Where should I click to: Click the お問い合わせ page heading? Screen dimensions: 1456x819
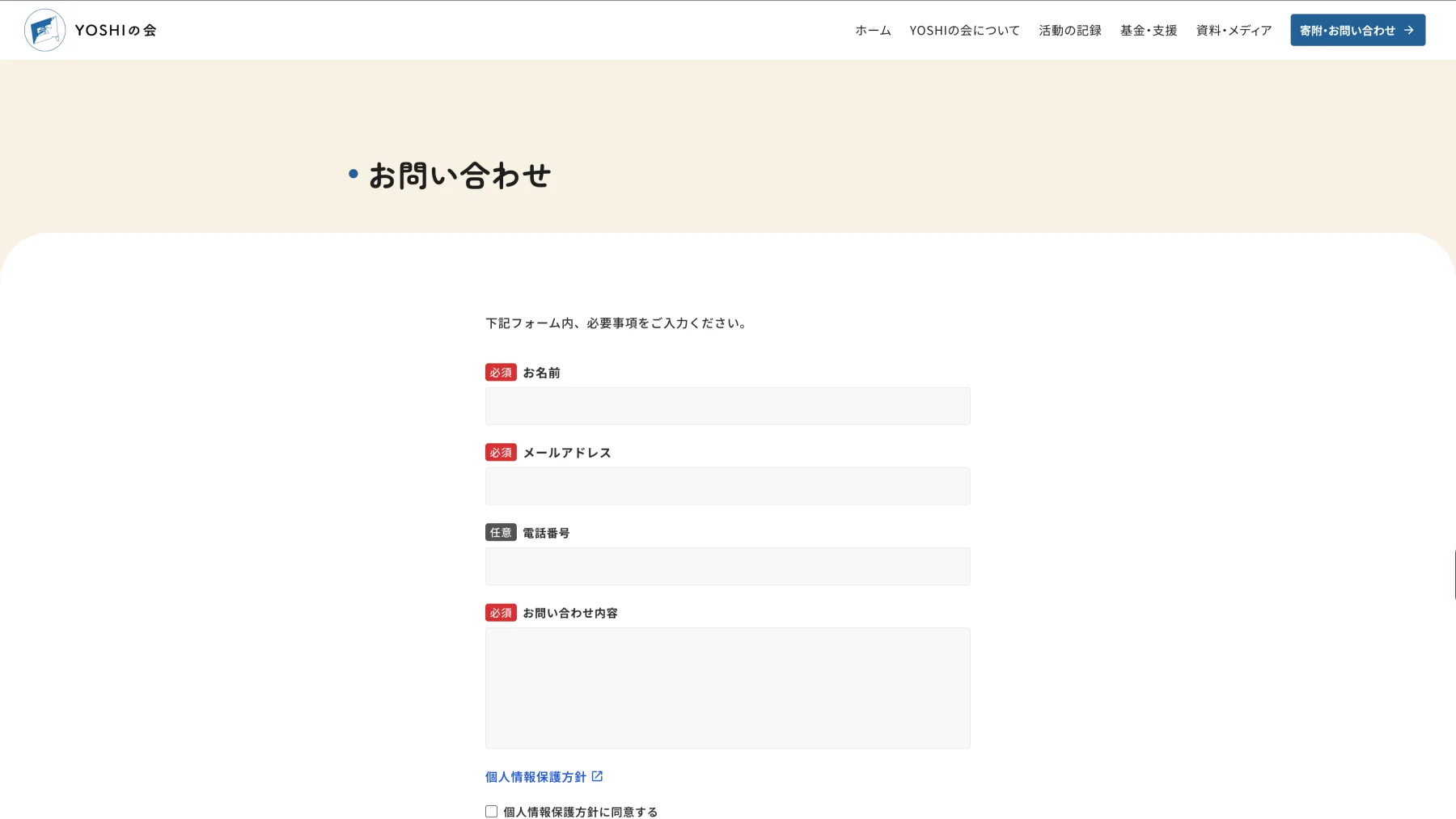point(459,175)
